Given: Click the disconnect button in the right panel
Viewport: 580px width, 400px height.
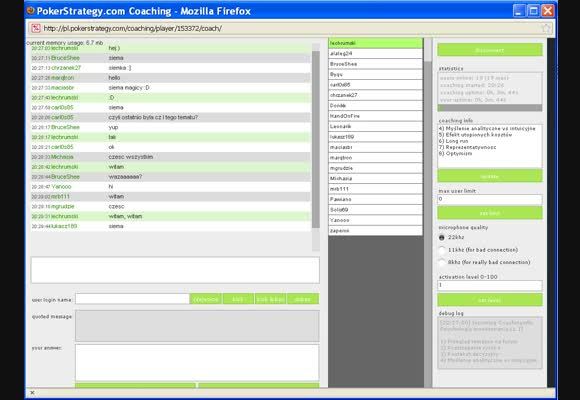Looking at the screenshot, I should click(490, 50).
